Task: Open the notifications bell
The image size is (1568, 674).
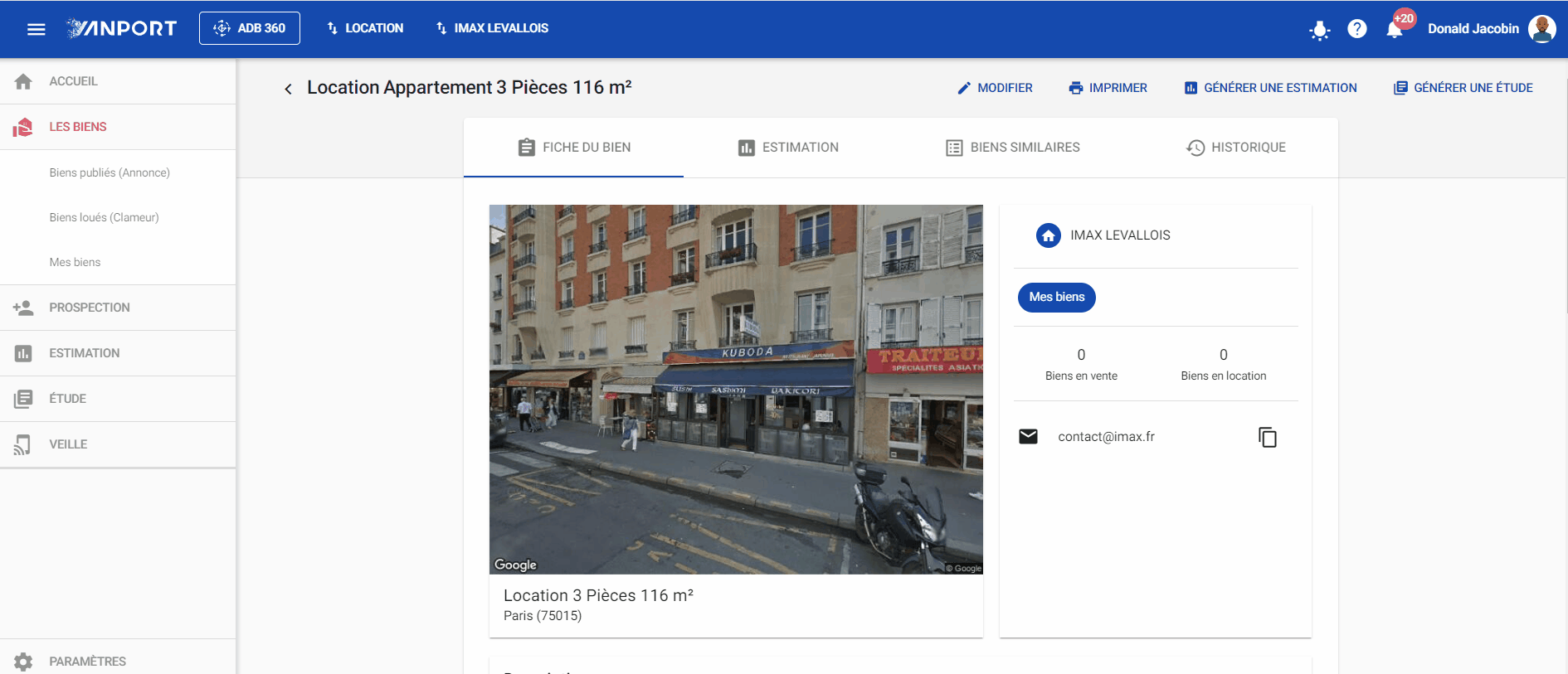Action: coord(1395,30)
